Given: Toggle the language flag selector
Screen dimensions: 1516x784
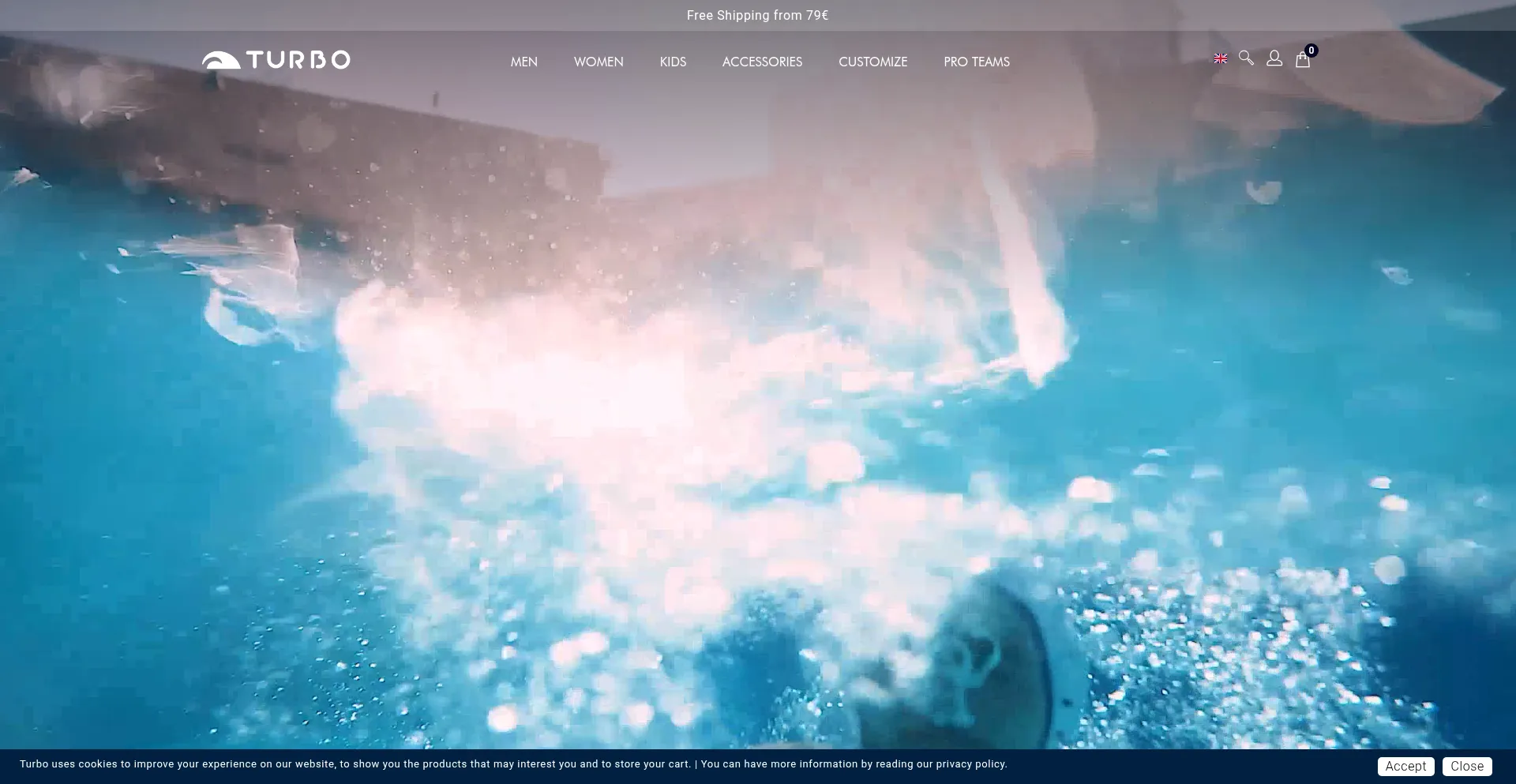Looking at the screenshot, I should pyautogui.click(x=1221, y=58).
